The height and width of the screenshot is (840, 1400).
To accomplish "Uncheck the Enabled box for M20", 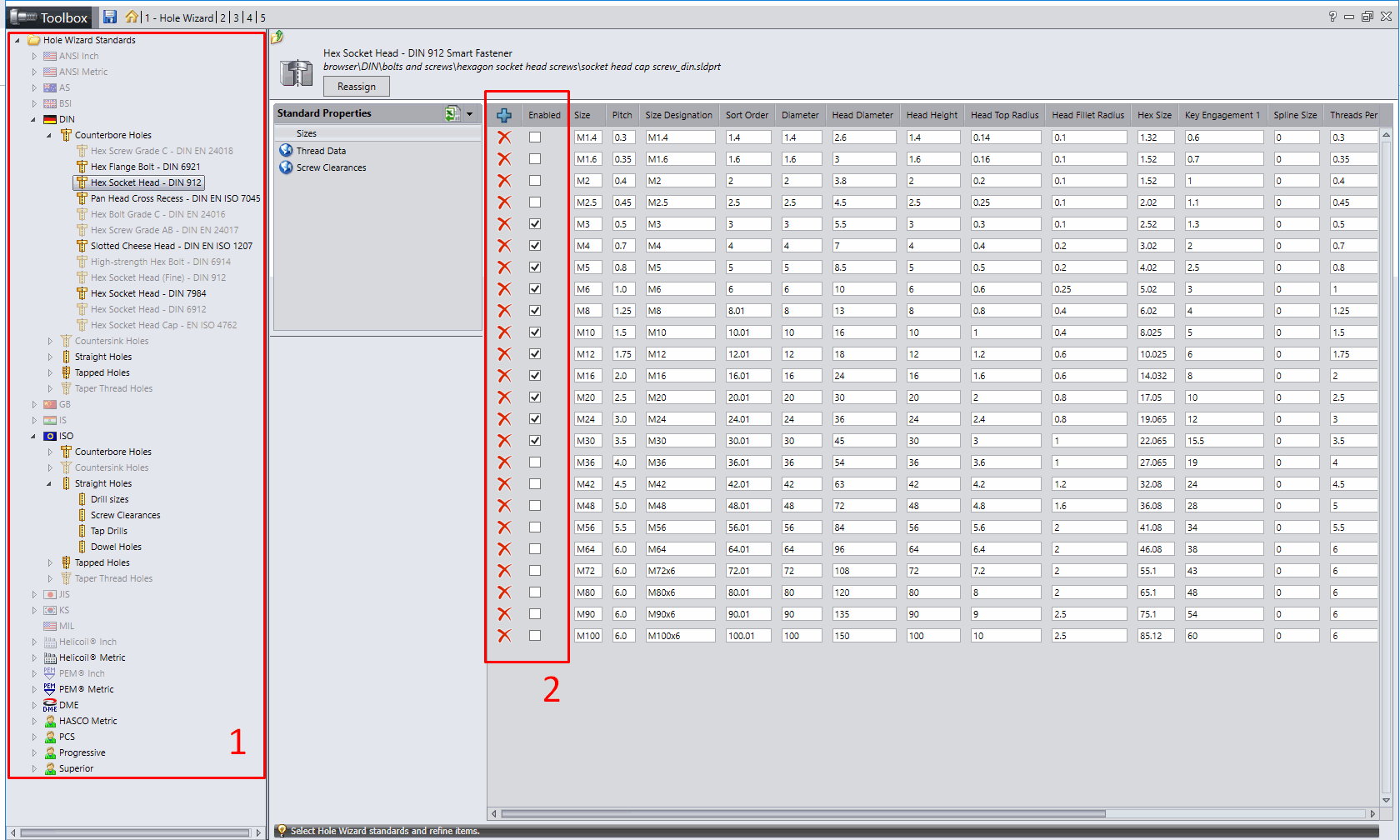I will click(534, 397).
